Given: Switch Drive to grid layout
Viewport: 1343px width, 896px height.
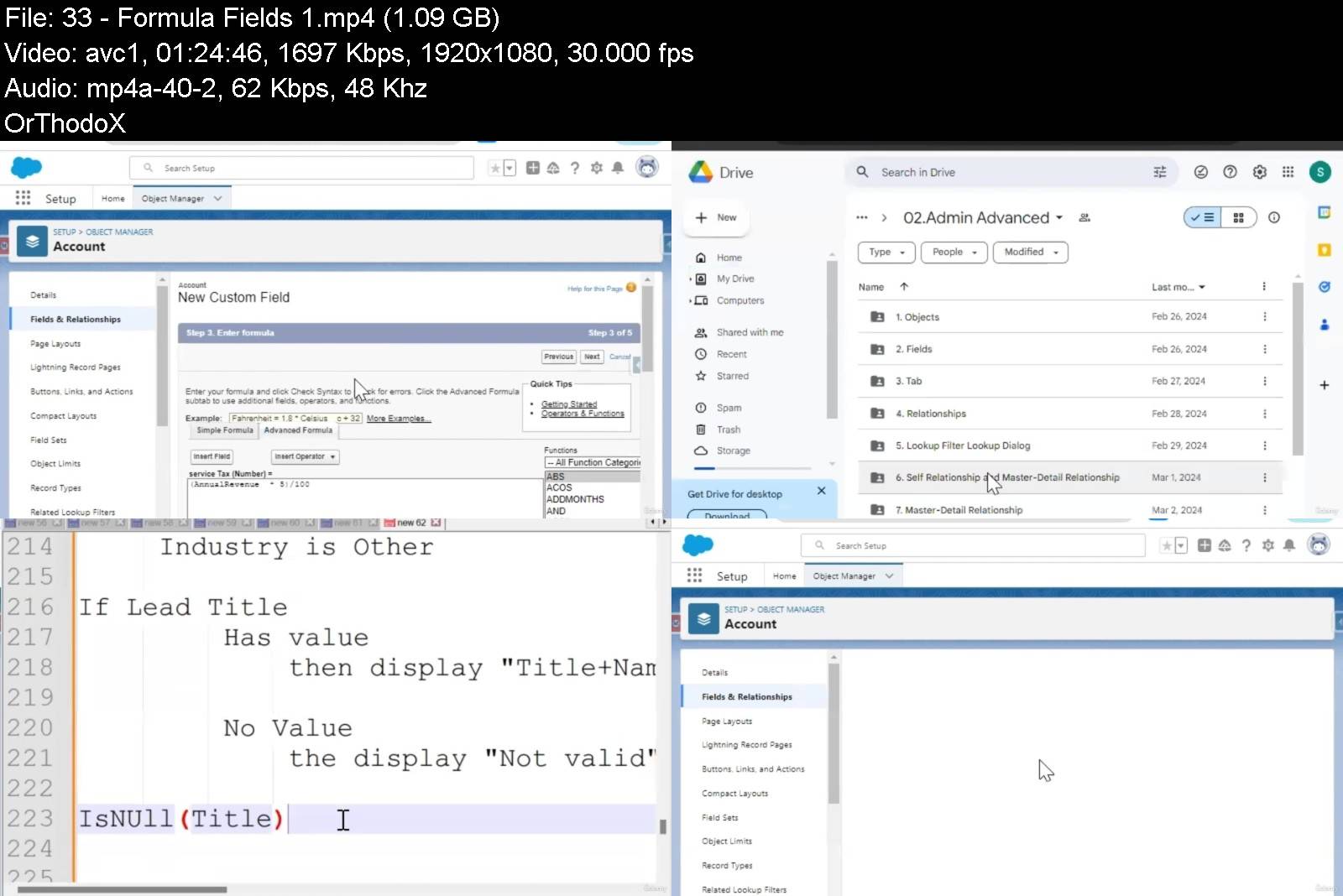Looking at the screenshot, I should (1239, 217).
